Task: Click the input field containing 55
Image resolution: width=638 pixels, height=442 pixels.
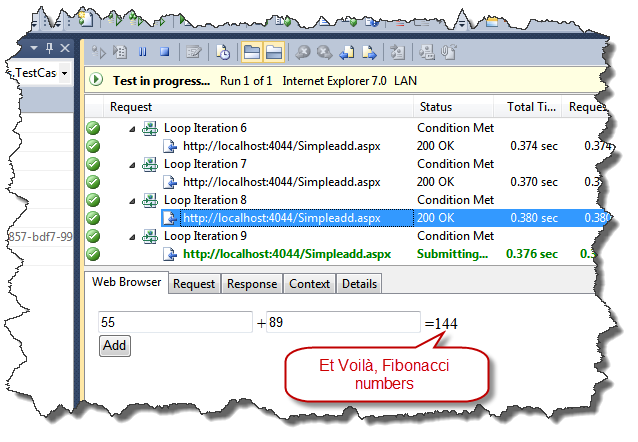Action: [175, 322]
